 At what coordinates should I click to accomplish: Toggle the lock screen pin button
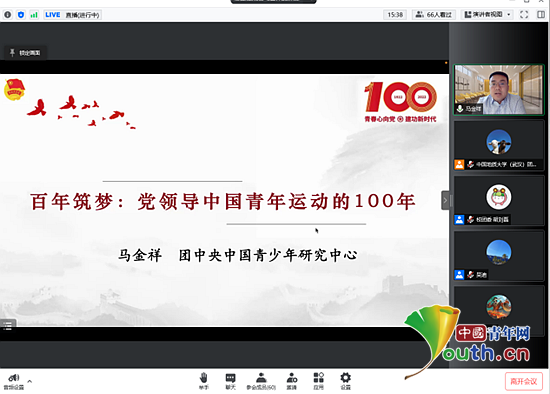click(25, 53)
